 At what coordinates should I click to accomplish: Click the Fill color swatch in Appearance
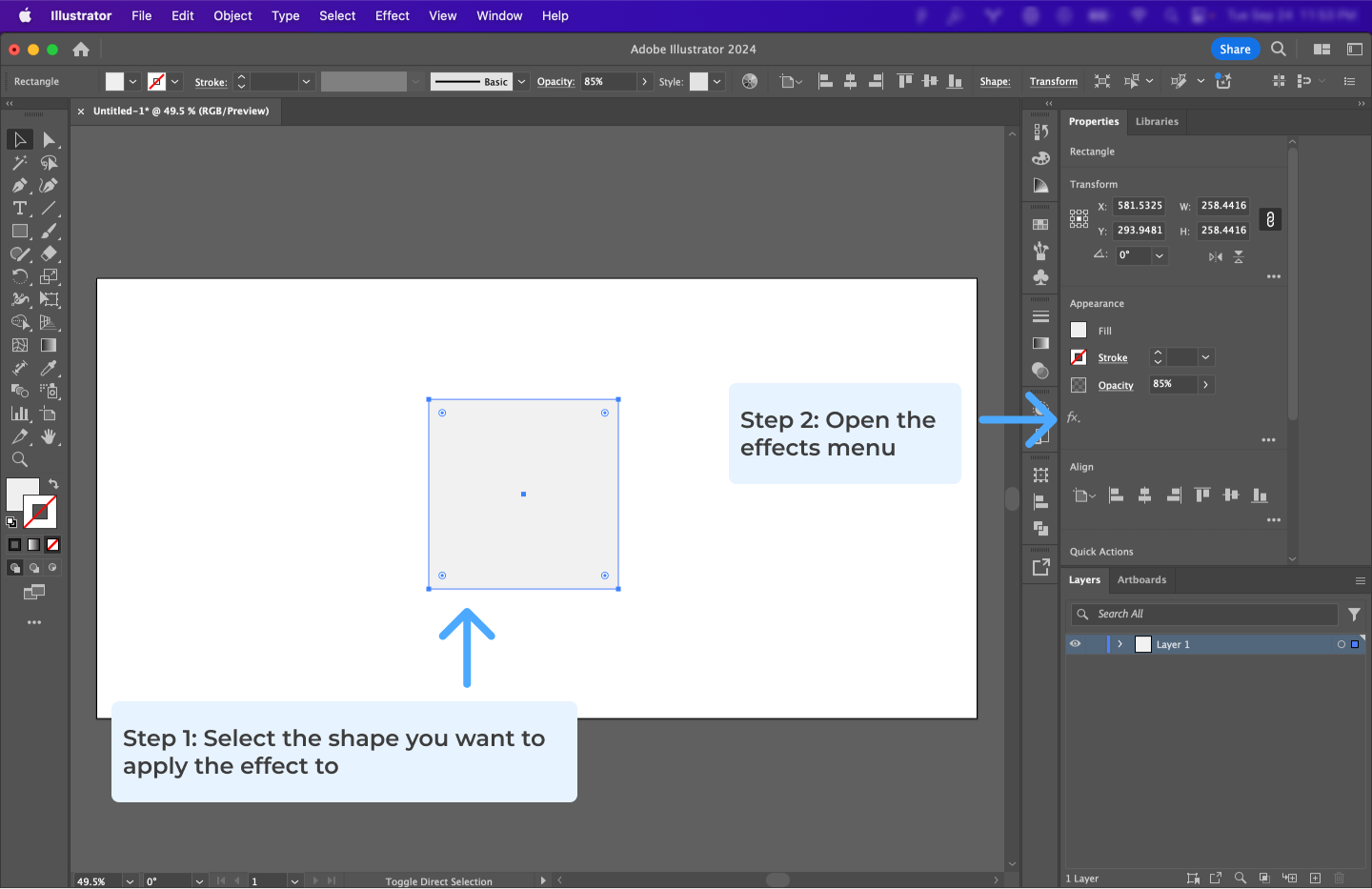pos(1079,331)
